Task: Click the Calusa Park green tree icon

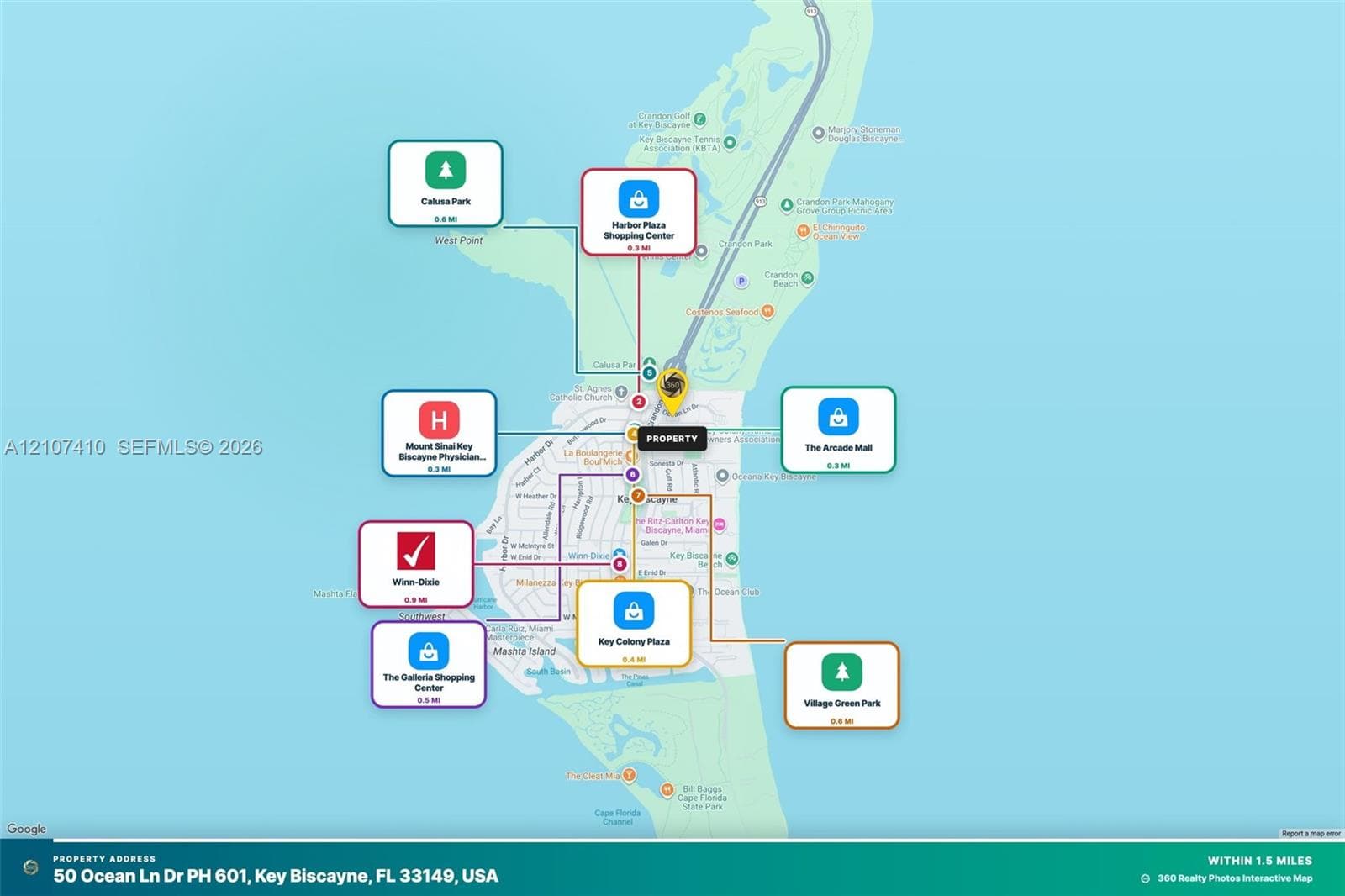Action: pos(446,171)
